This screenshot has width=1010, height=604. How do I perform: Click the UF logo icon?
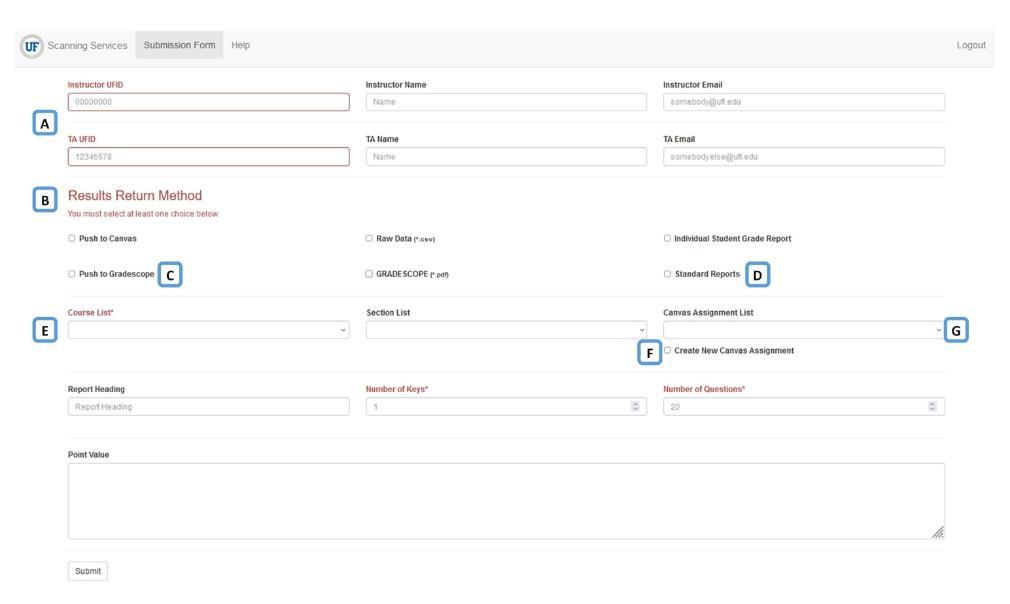(32, 46)
